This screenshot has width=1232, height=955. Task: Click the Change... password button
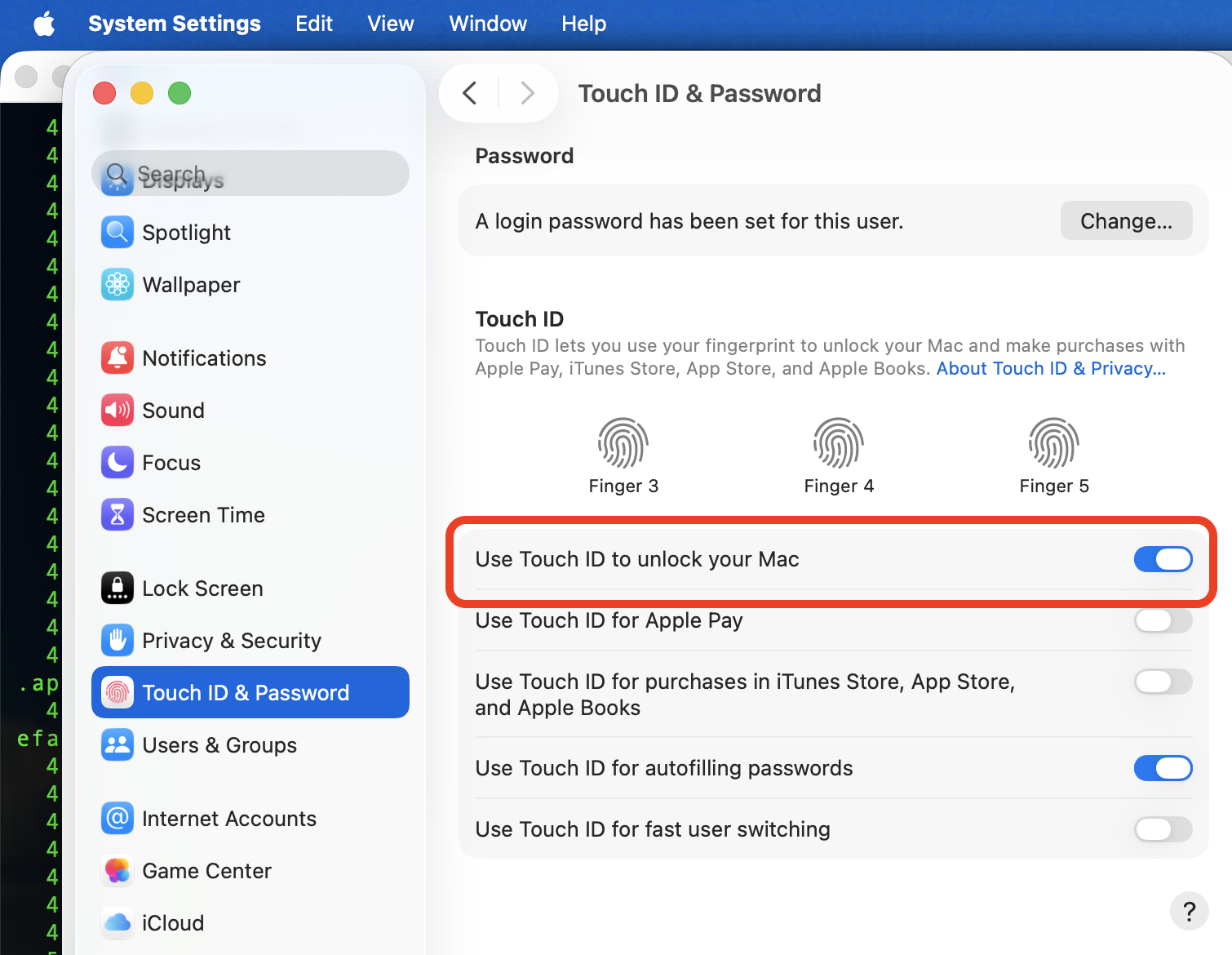point(1126,221)
